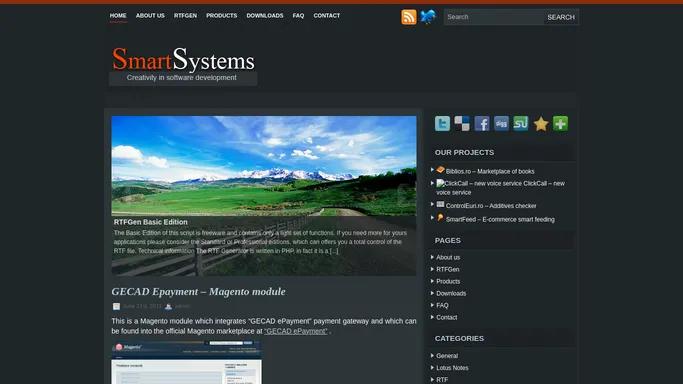Open FAQ in Pages sidebar
This screenshot has width=683, height=384.
point(442,306)
